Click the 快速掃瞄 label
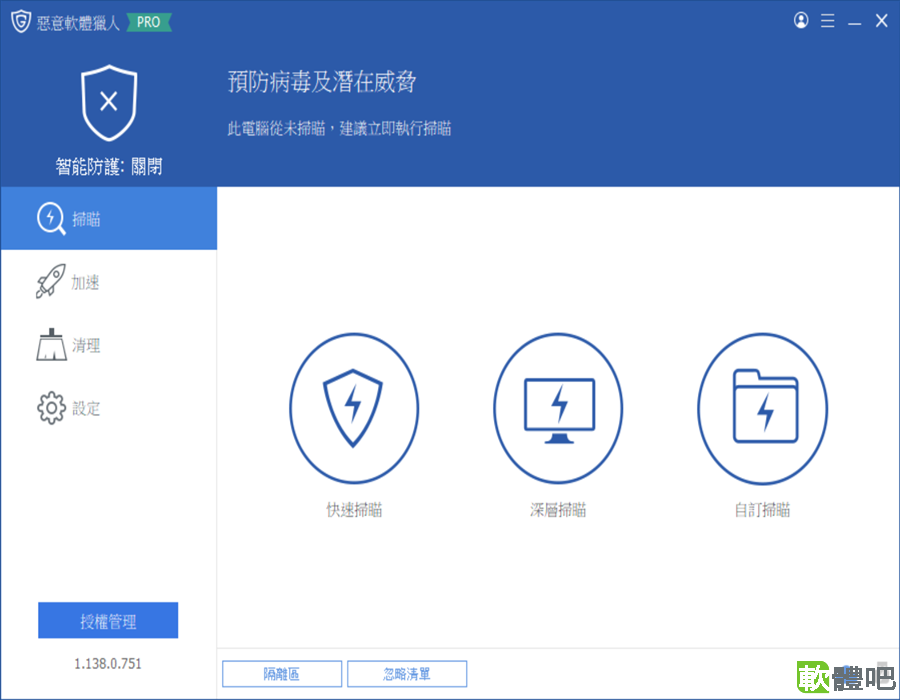The width and height of the screenshot is (900, 700). coord(354,510)
